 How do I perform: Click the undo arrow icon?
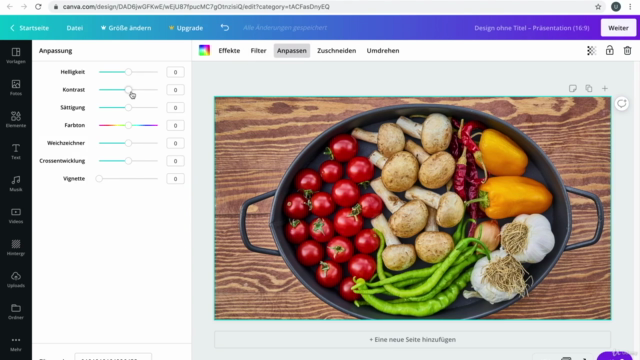225,28
